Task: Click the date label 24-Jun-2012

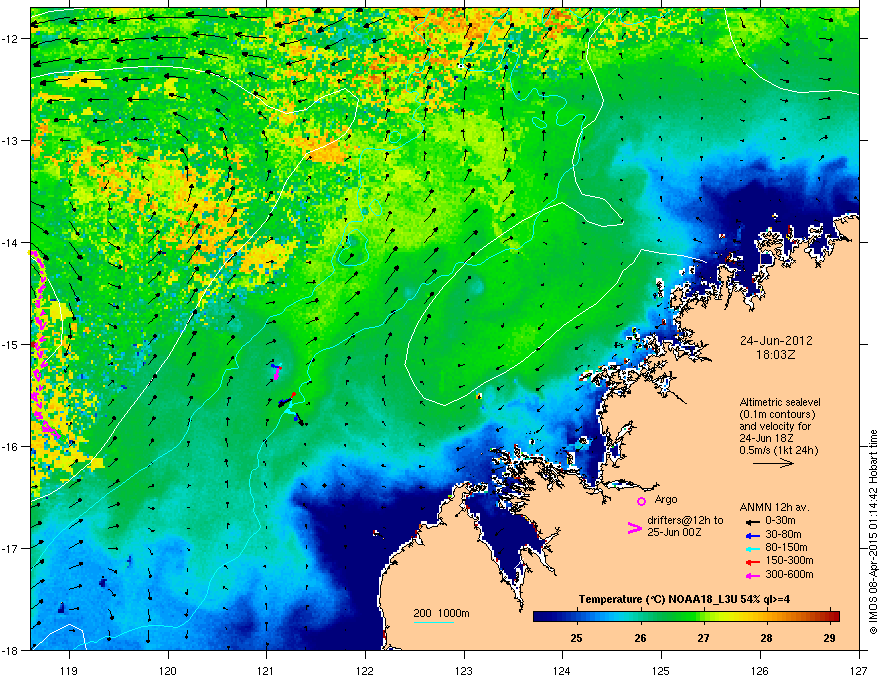Action: click(776, 341)
